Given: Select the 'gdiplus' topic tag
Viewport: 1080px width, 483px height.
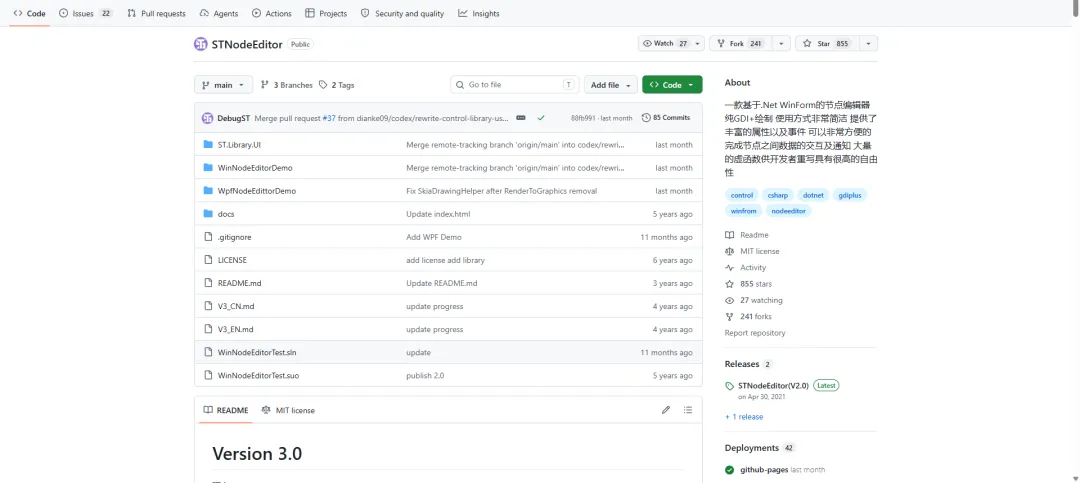Looking at the screenshot, I should coord(850,195).
